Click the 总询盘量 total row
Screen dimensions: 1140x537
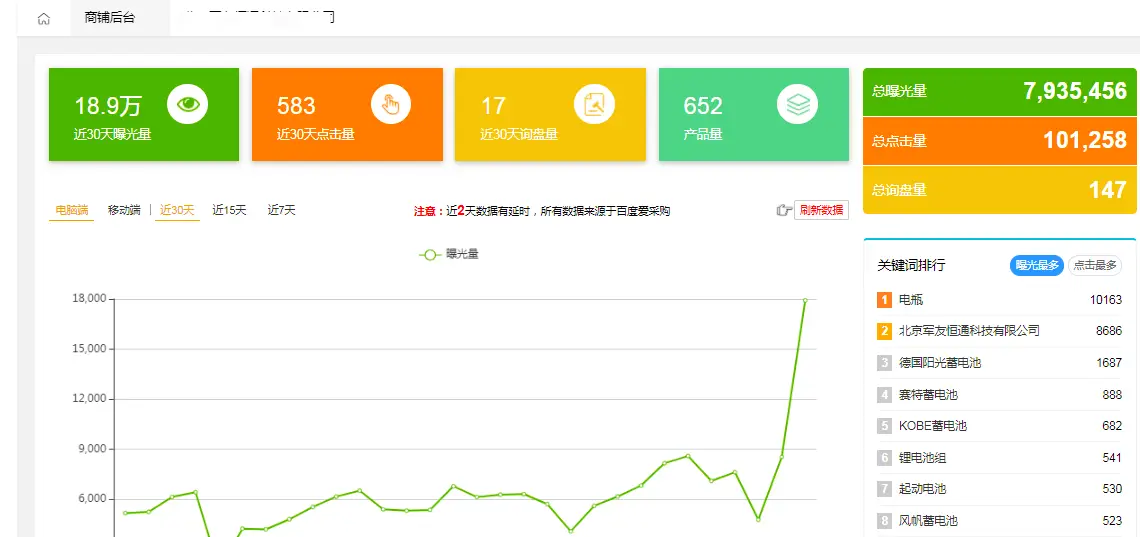click(1000, 190)
